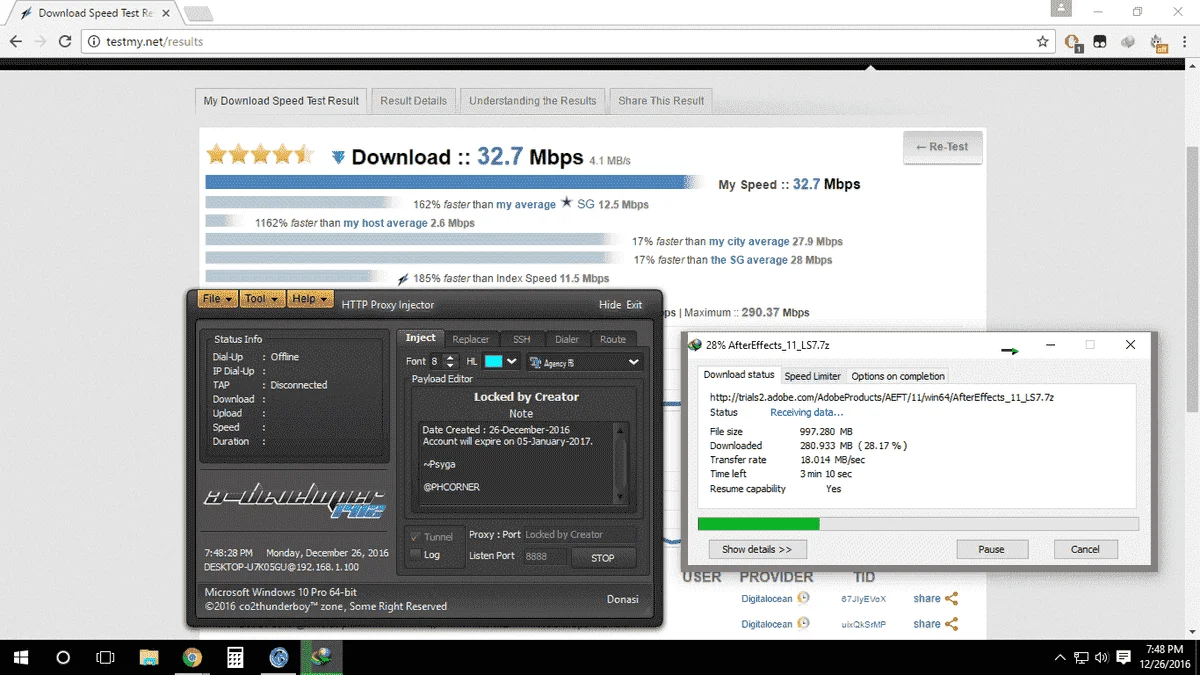Bookmark this page with the star icon
This screenshot has width=1200, height=675.
click(1043, 42)
